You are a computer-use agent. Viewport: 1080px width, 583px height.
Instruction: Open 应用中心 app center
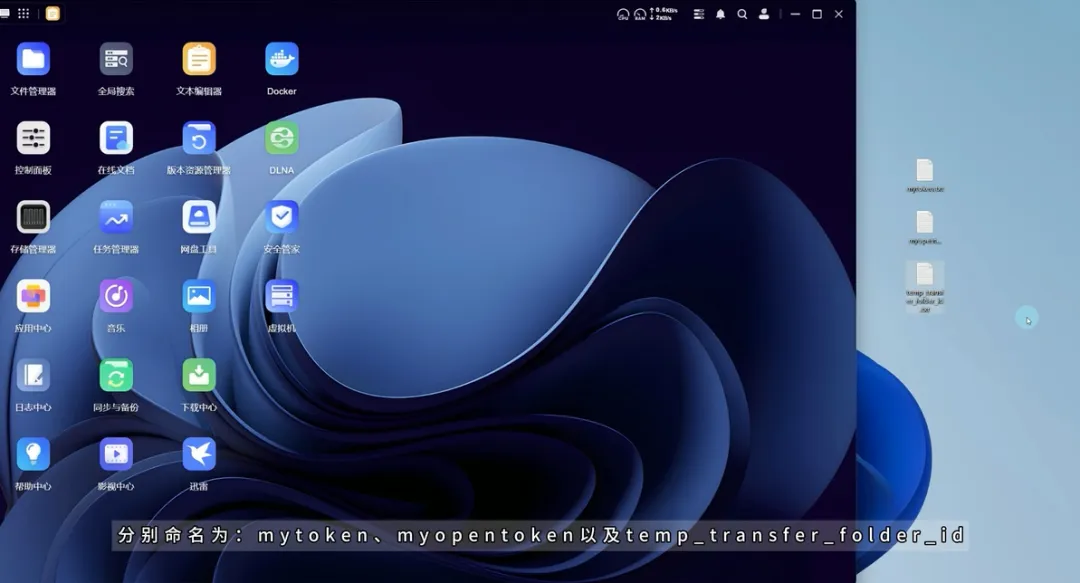point(33,297)
